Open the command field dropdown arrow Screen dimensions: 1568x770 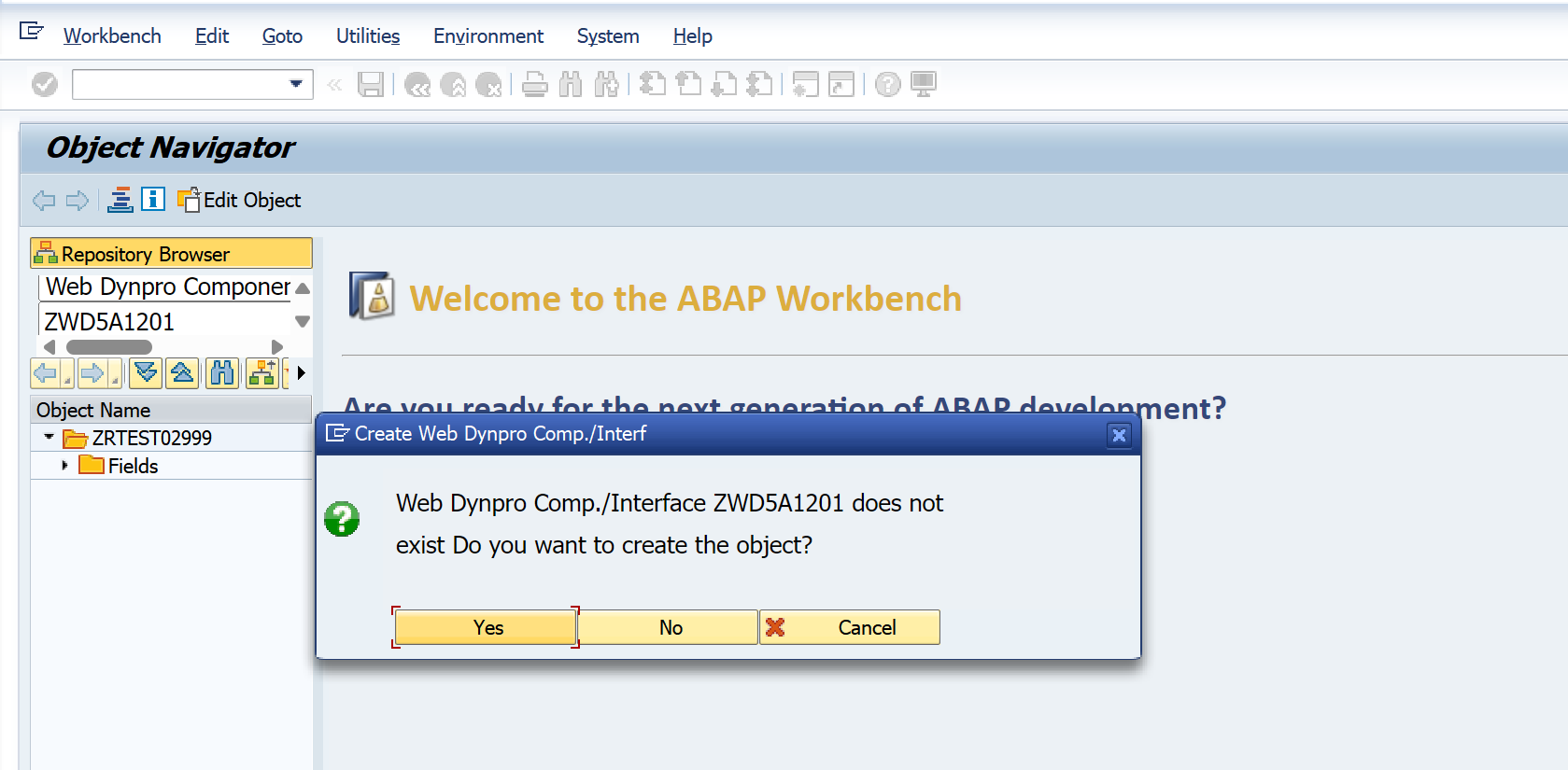296,84
